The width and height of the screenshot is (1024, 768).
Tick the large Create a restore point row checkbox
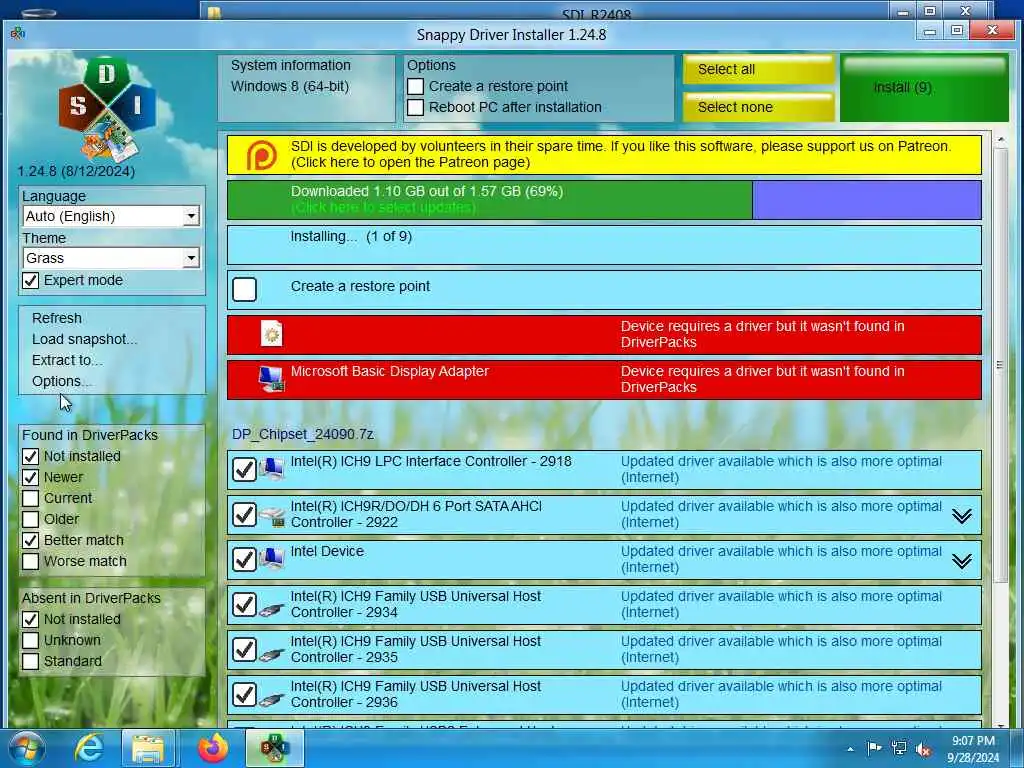[244, 289]
